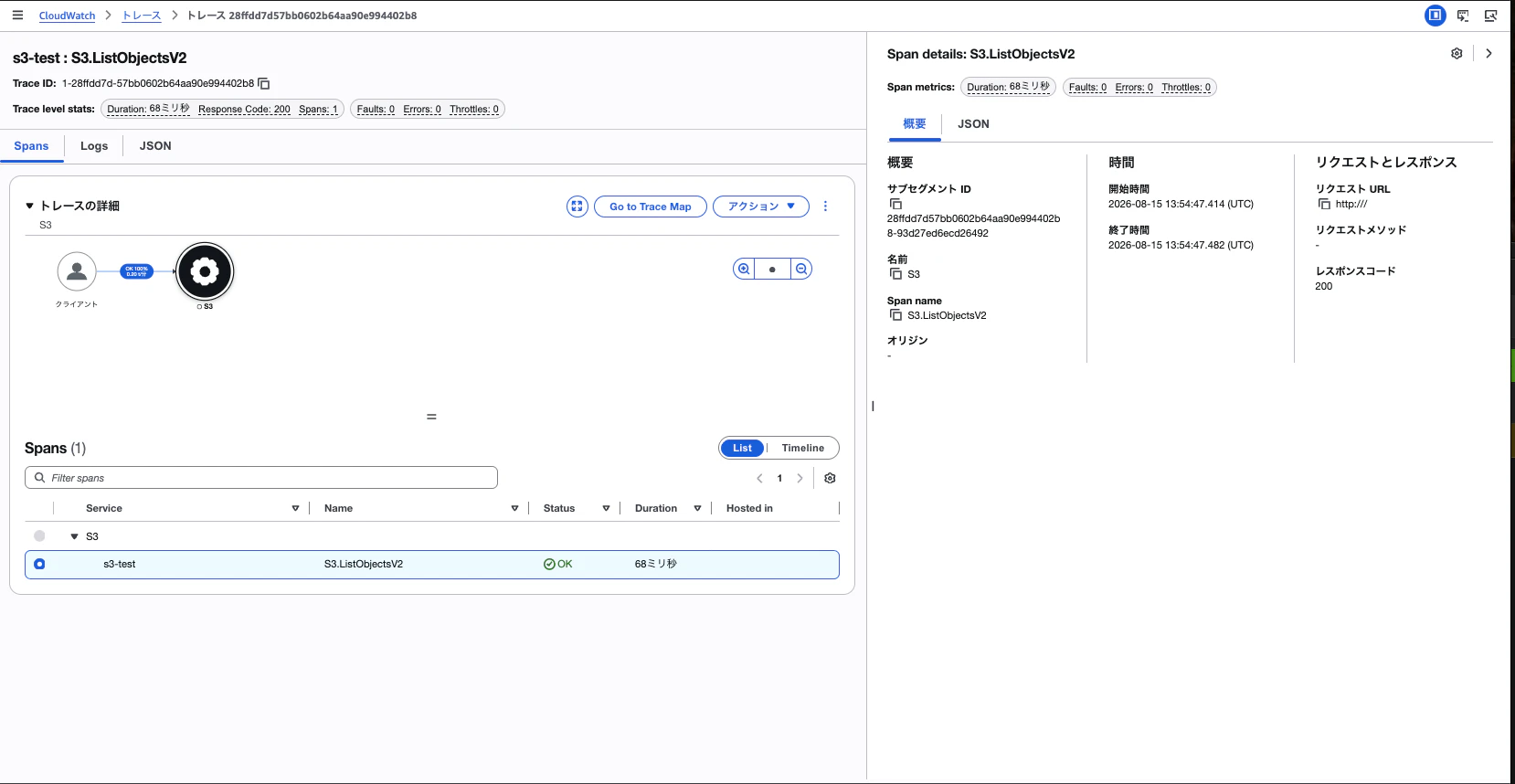This screenshot has height=784, width=1515.
Task: Click the Filter spans search field
Action: coord(261,478)
